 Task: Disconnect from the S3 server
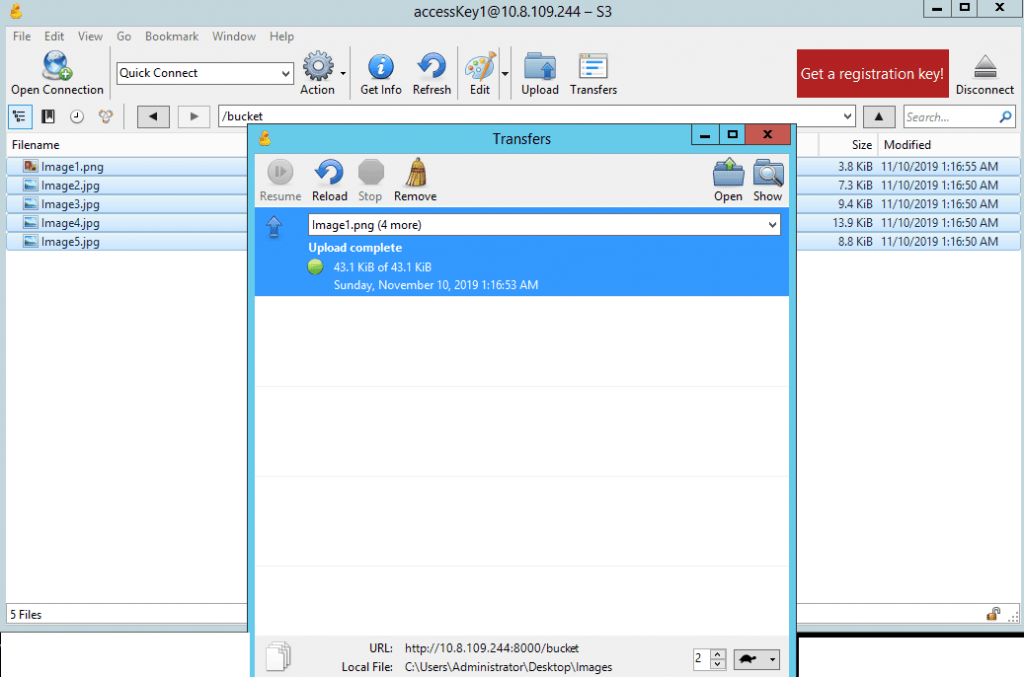click(984, 68)
